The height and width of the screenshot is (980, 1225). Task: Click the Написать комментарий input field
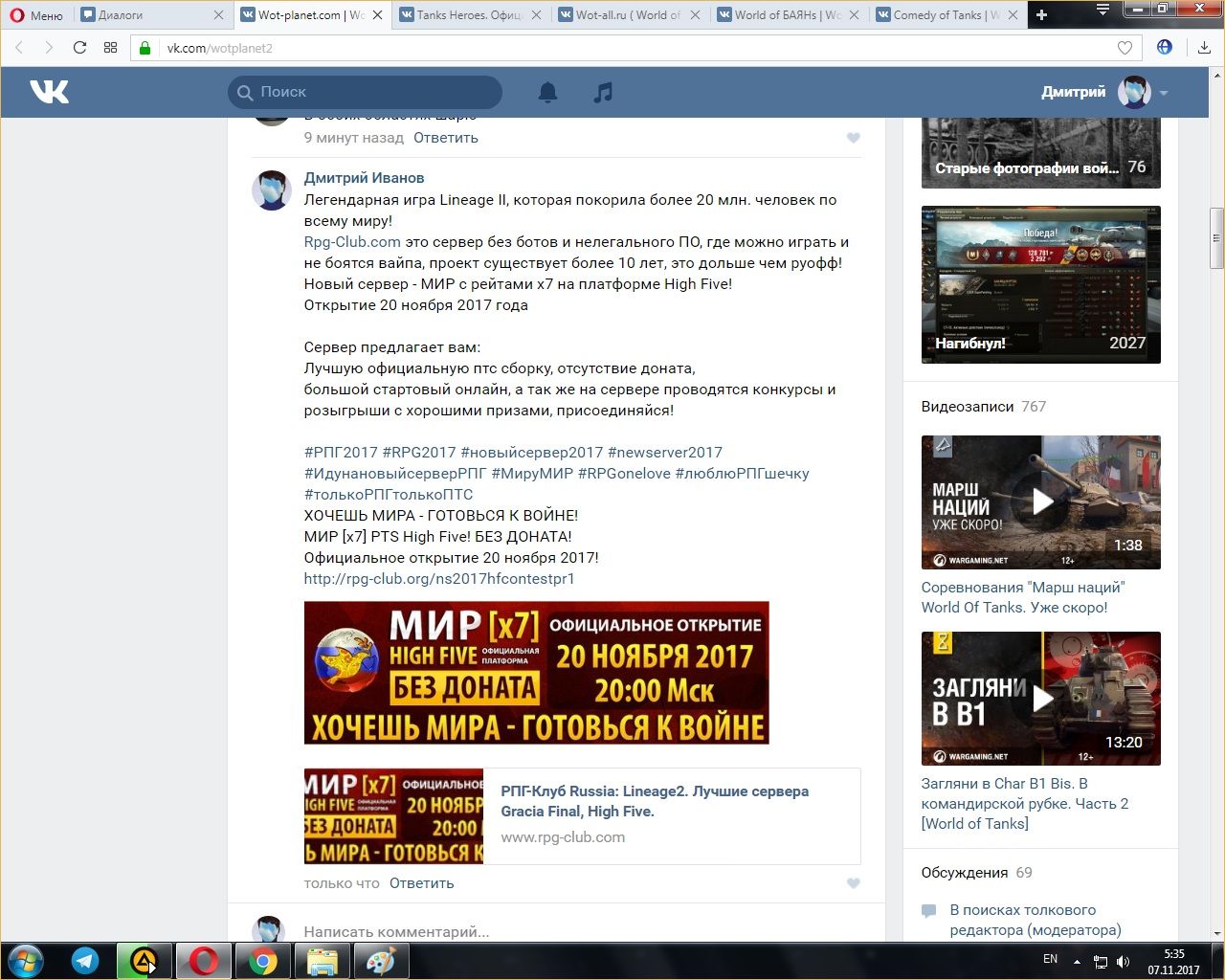tap(582, 931)
